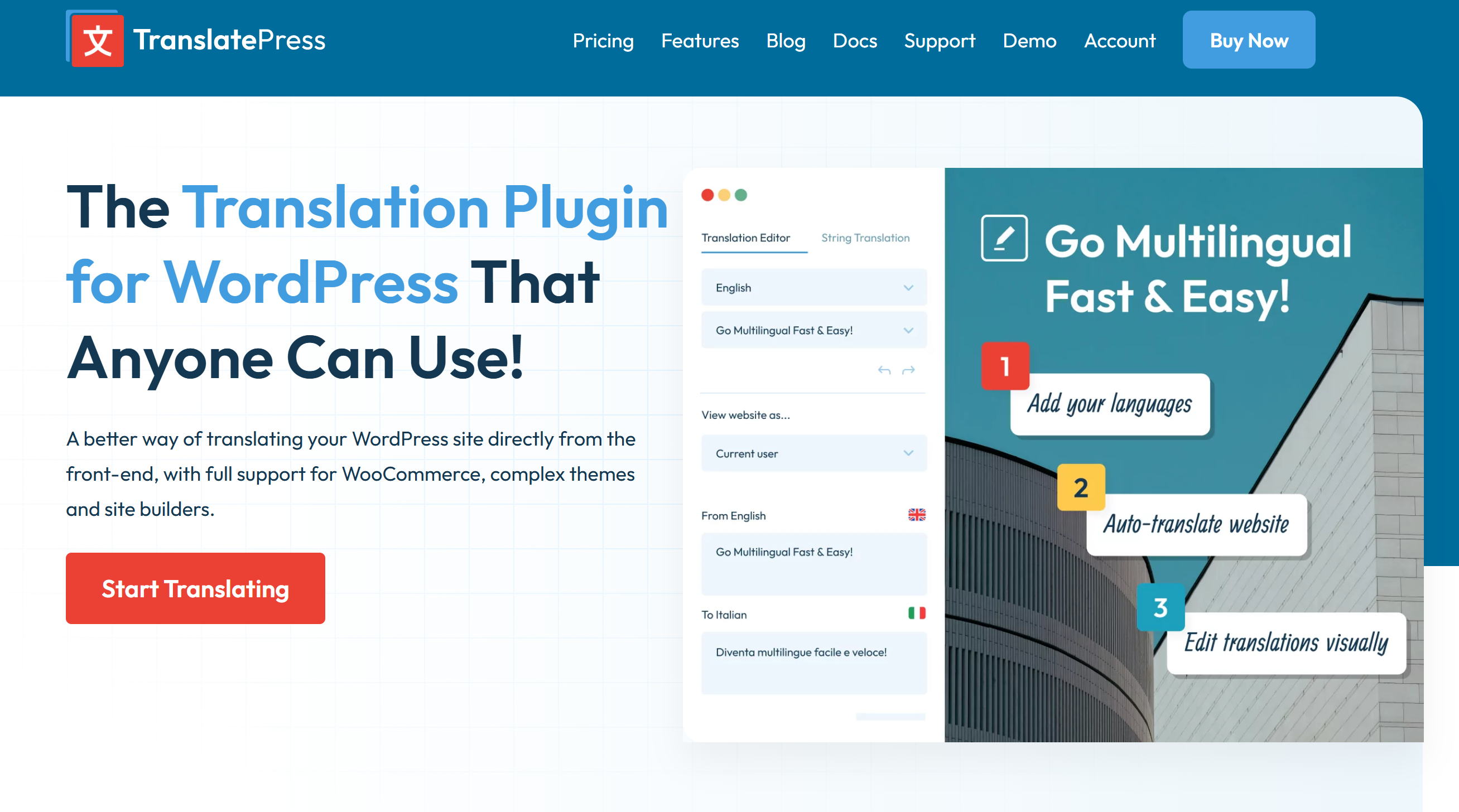Click the Auto-translate website label
Image resolution: width=1459 pixels, height=812 pixels.
(x=1196, y=524)
